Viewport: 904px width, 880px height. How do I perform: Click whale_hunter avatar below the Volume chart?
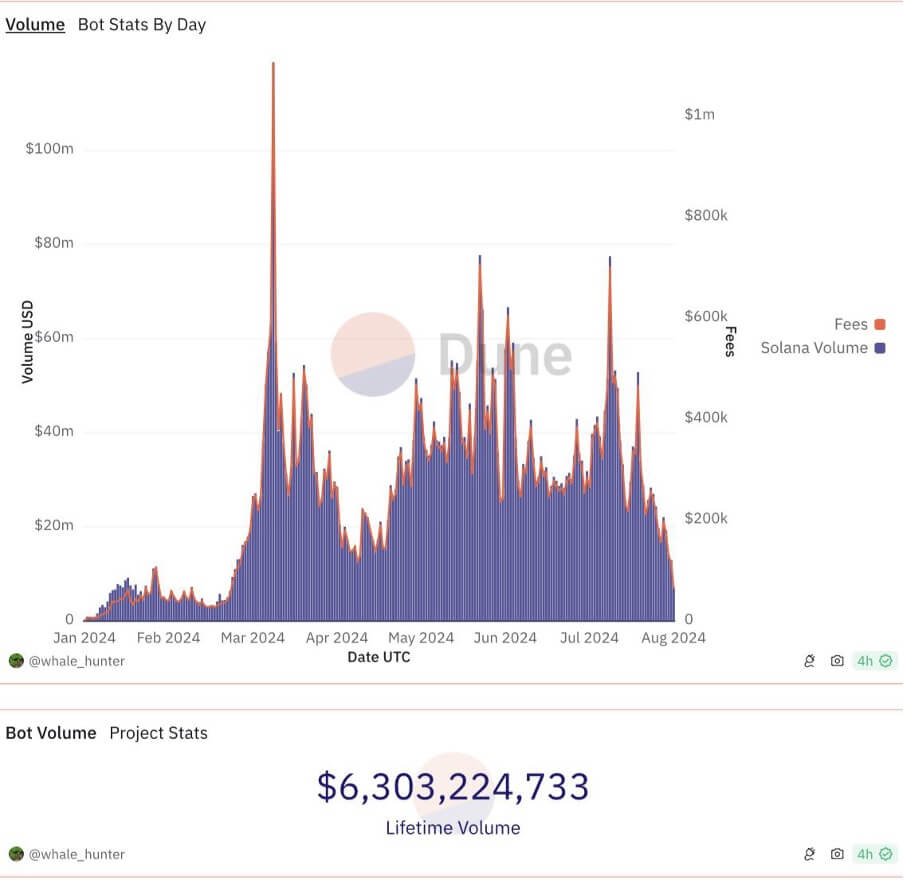(x=16, y=661)
